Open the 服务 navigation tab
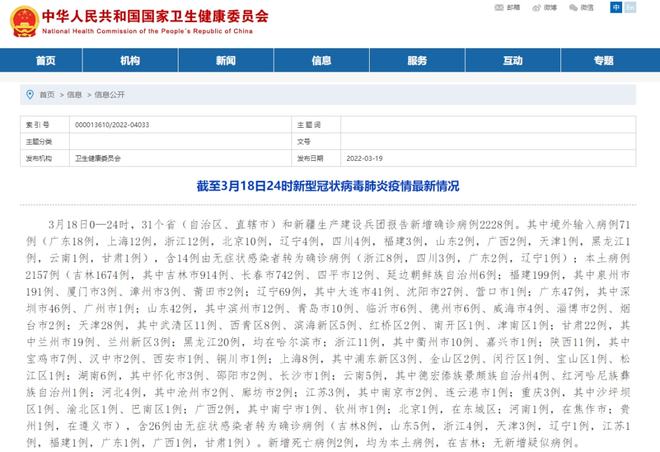Image resolution: width=660 pixels, height=452 pixels. click(x=417, y=60)
